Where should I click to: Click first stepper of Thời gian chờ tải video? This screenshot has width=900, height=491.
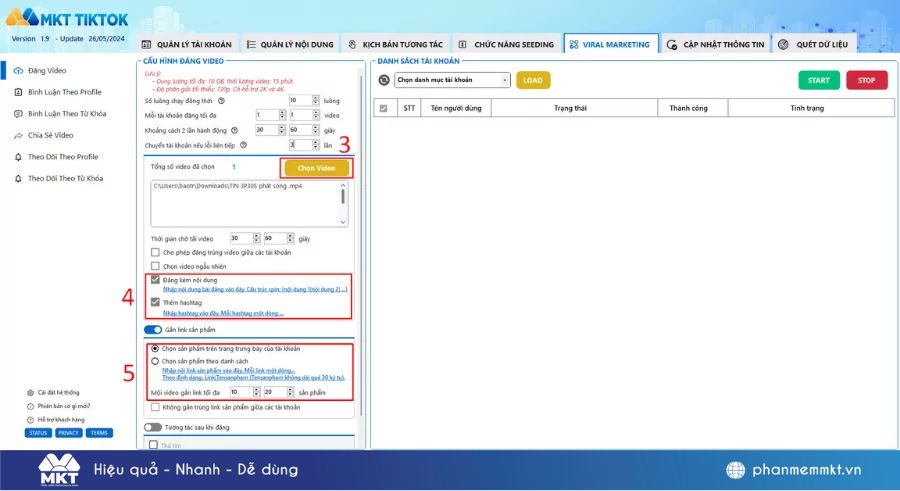(257, 238)
